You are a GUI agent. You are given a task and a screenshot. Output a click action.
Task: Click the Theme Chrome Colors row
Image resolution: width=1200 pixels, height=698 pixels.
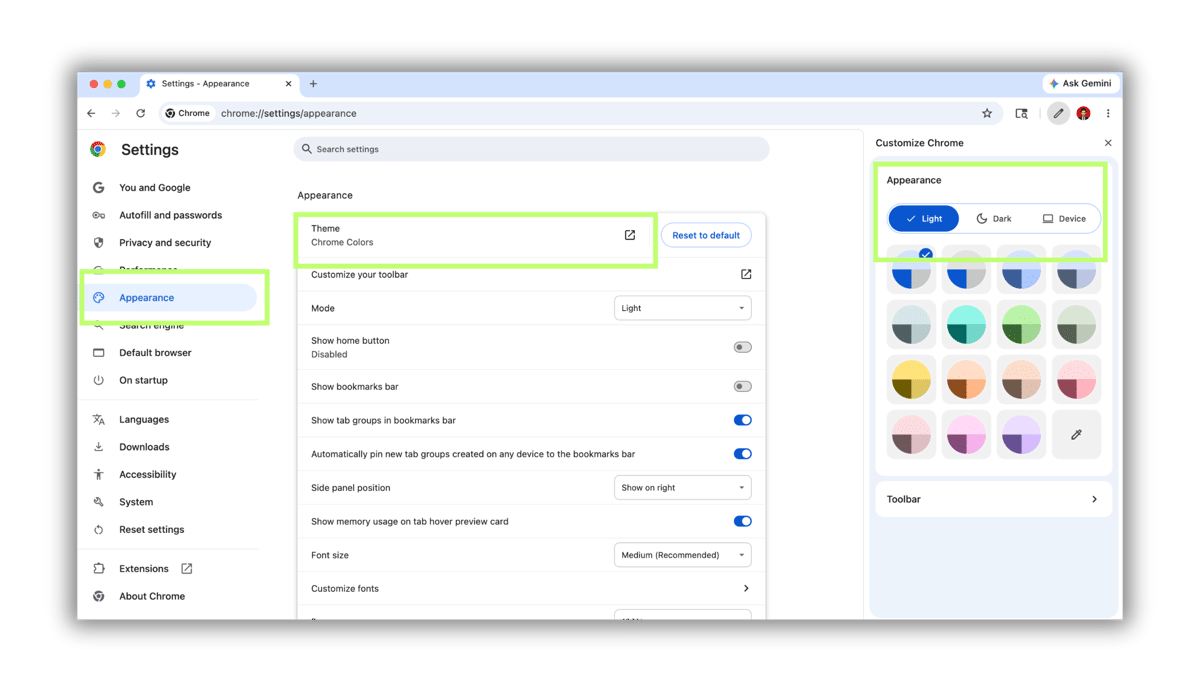point(475,235)
